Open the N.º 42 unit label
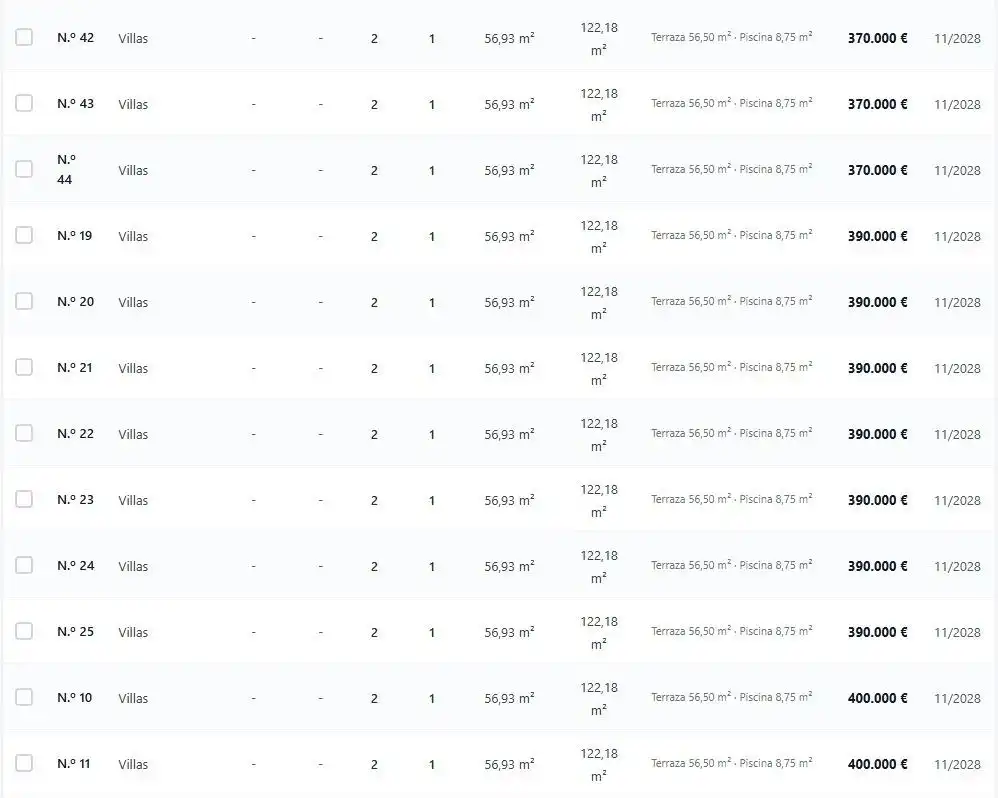Image resolution: width=998 pixels, height=798 pixels. click(x=76, y=38)
